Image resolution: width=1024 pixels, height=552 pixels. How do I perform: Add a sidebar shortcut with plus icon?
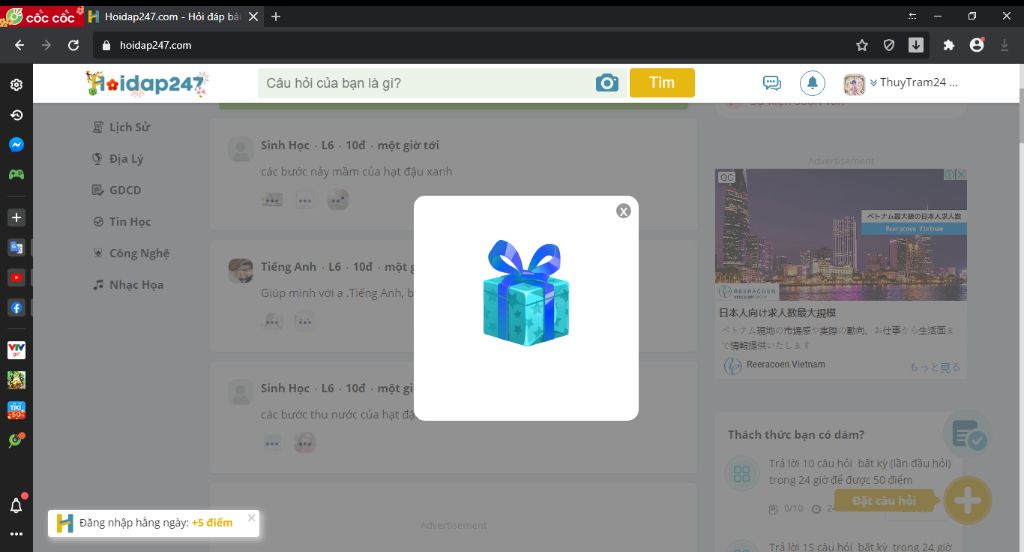[x=16, y=218]
